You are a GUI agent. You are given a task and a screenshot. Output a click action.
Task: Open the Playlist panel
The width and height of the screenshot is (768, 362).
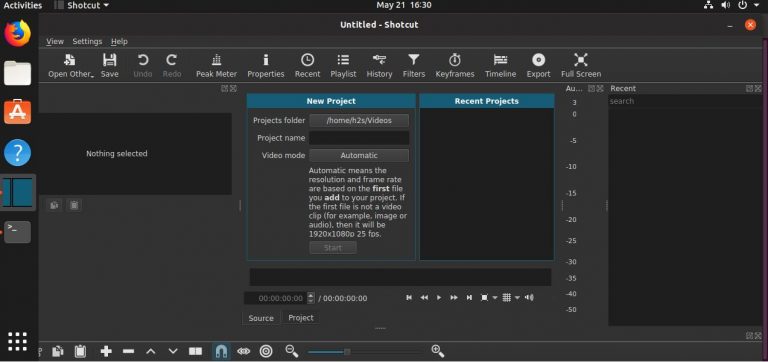[343, 66]
